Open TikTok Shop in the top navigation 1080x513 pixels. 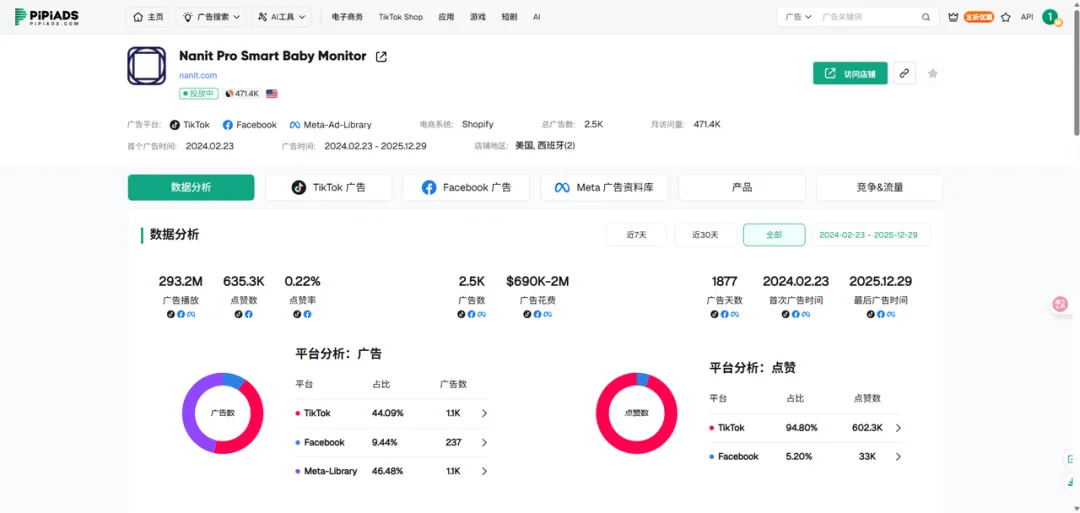coord(401,17)
